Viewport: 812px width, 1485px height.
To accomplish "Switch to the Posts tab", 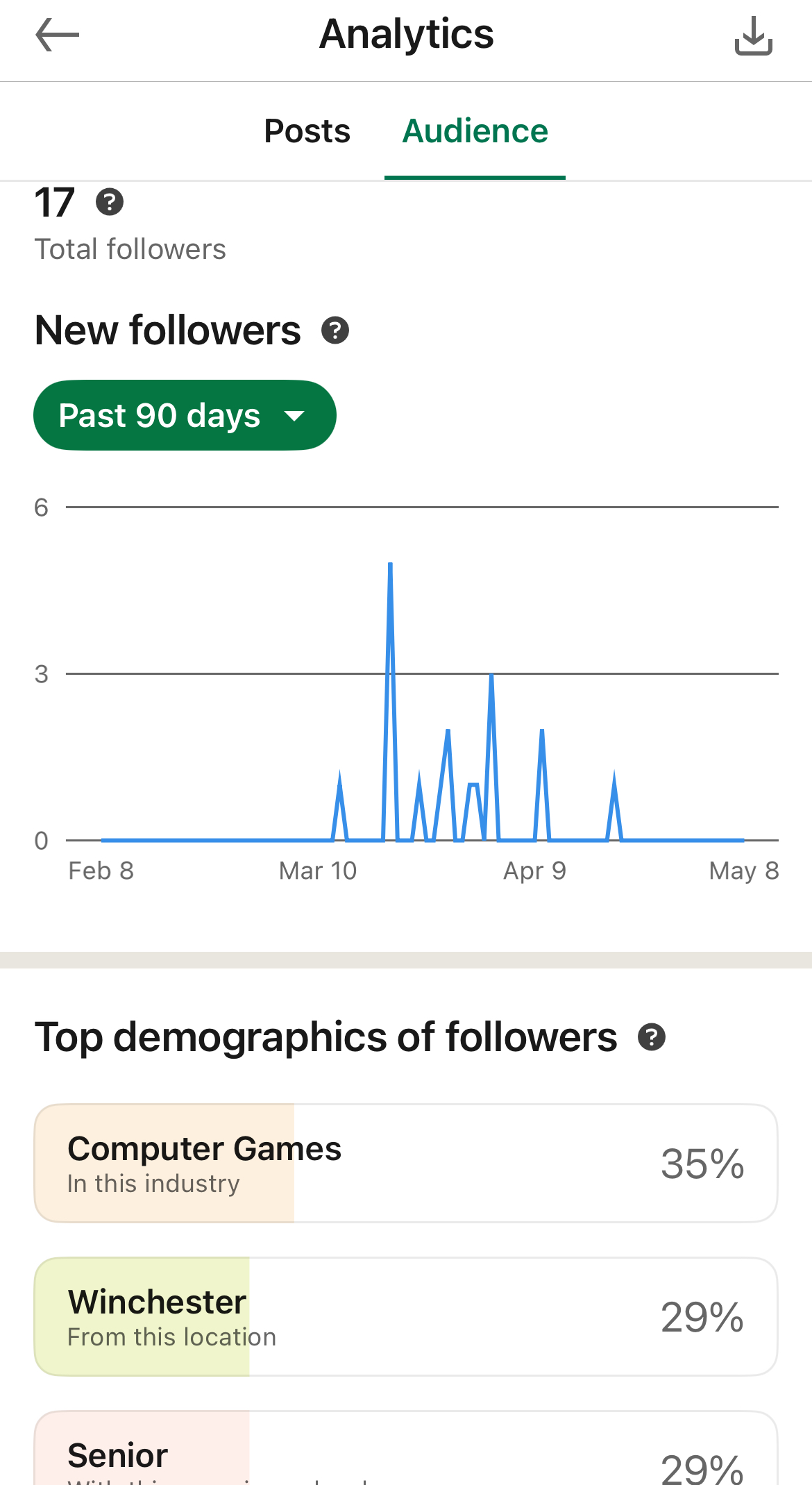I will coord(307,131).
